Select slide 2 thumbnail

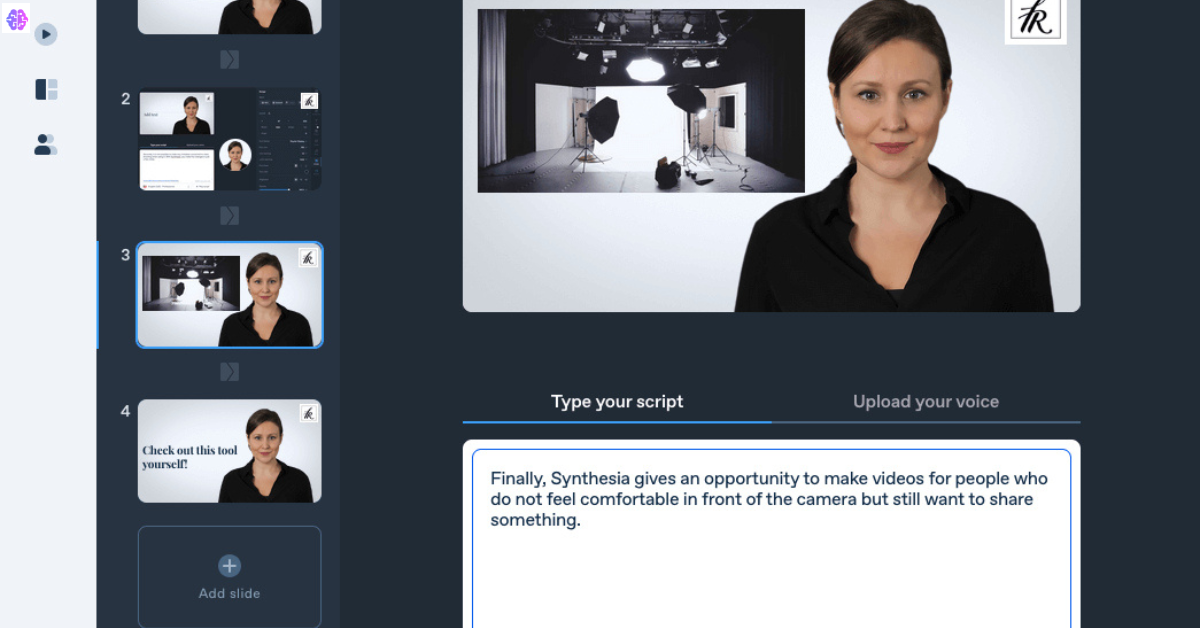coord(229,140)
